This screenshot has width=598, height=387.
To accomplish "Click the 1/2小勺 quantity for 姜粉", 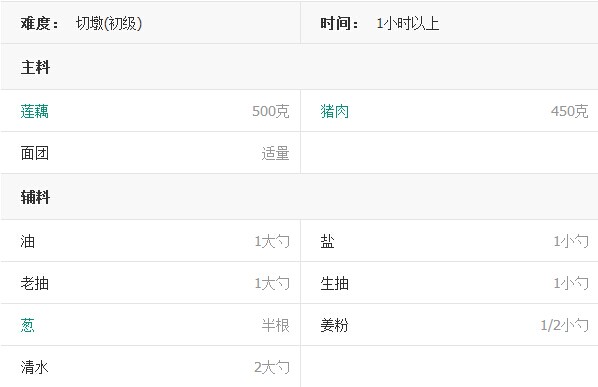I will [x=564, y=325].
